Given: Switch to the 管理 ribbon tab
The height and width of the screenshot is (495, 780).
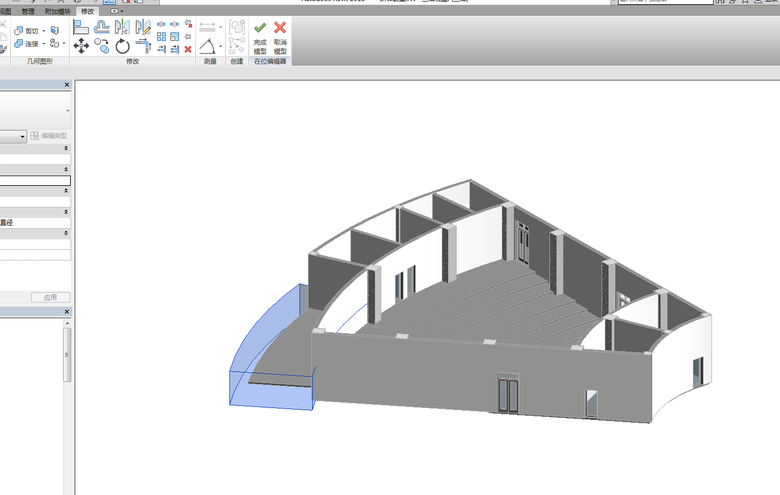Looking at the screenshot, I should coord(28,11).
